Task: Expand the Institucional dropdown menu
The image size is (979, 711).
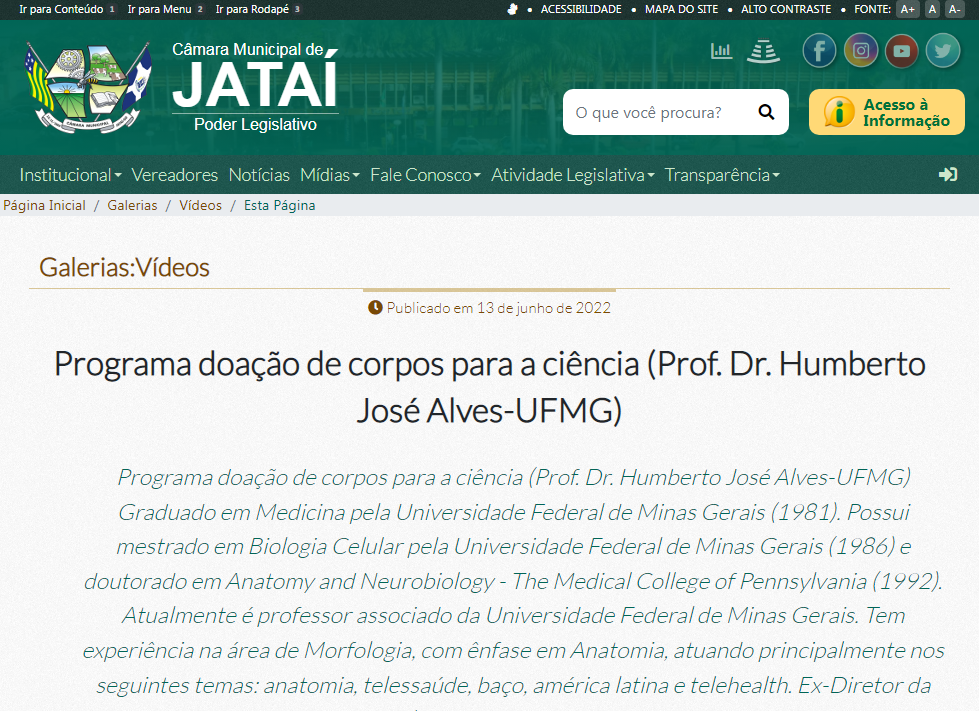Action: click(x=70, y=175)
